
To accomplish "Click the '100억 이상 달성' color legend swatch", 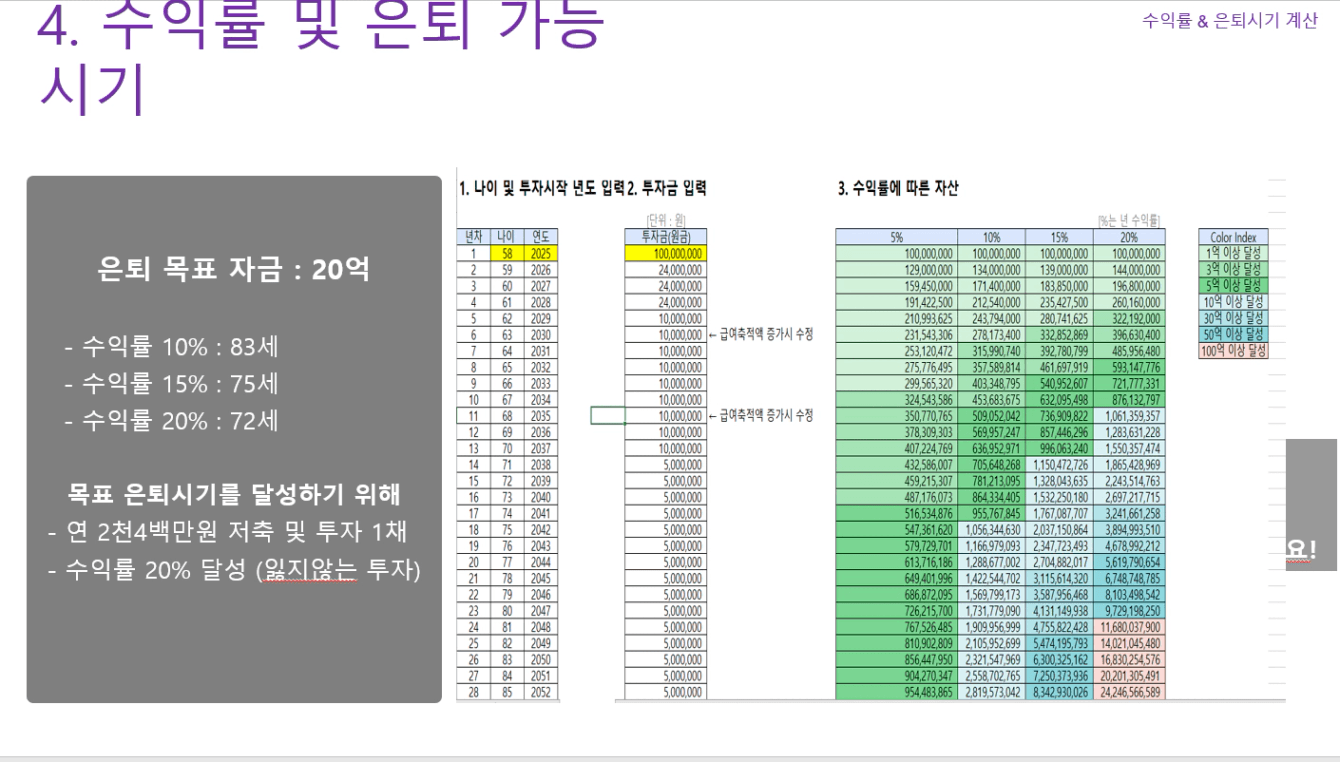I will [1233, 349].
